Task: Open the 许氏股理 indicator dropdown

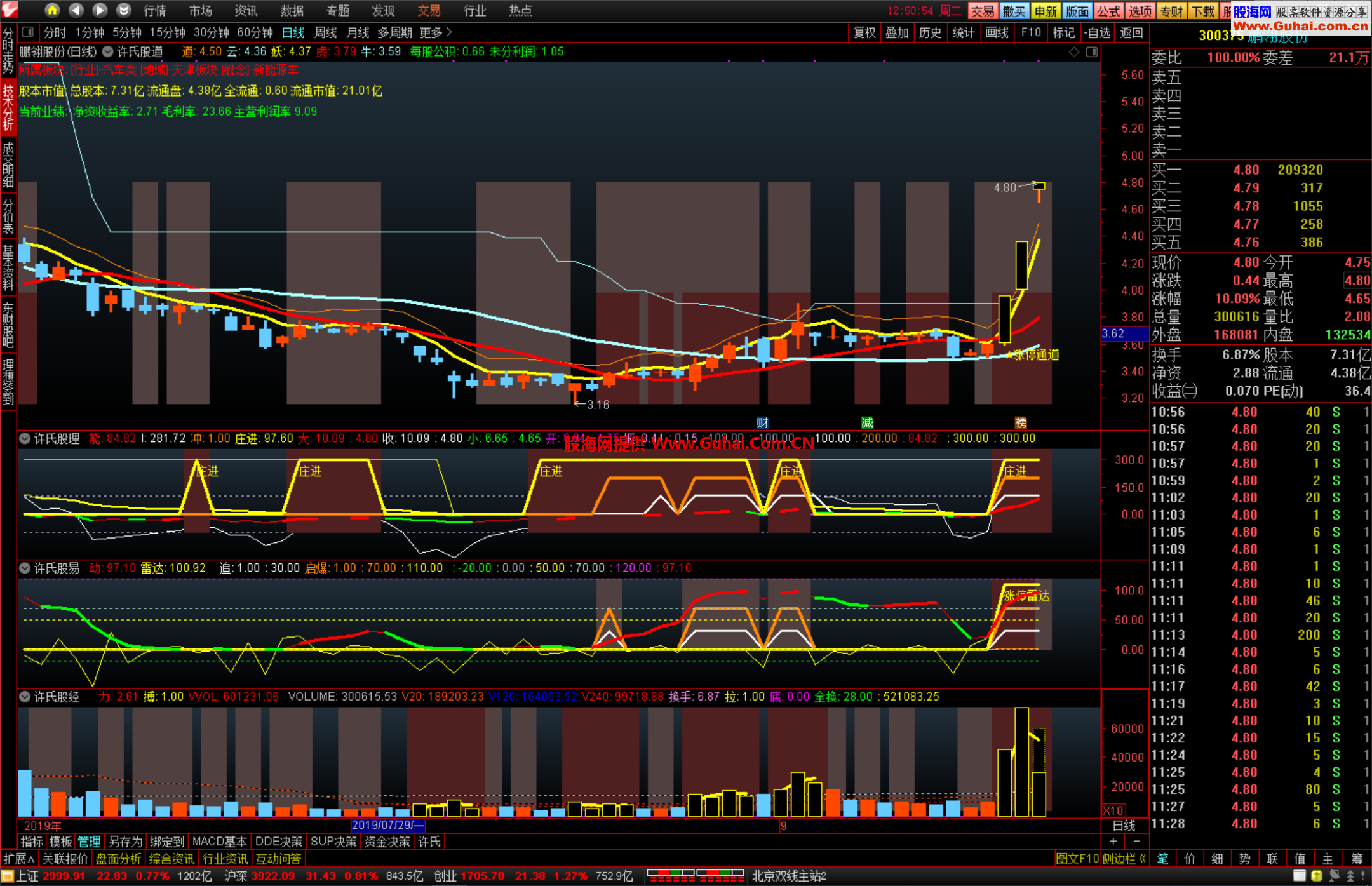Action: click(25, 438)
